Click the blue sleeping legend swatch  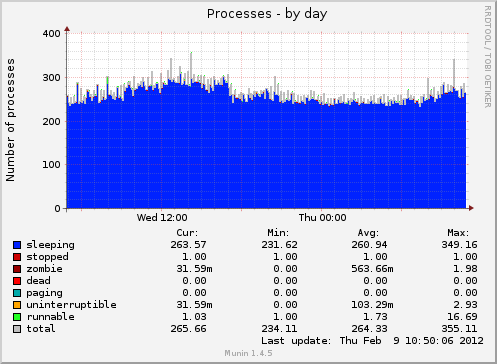(x=17, y=245)
